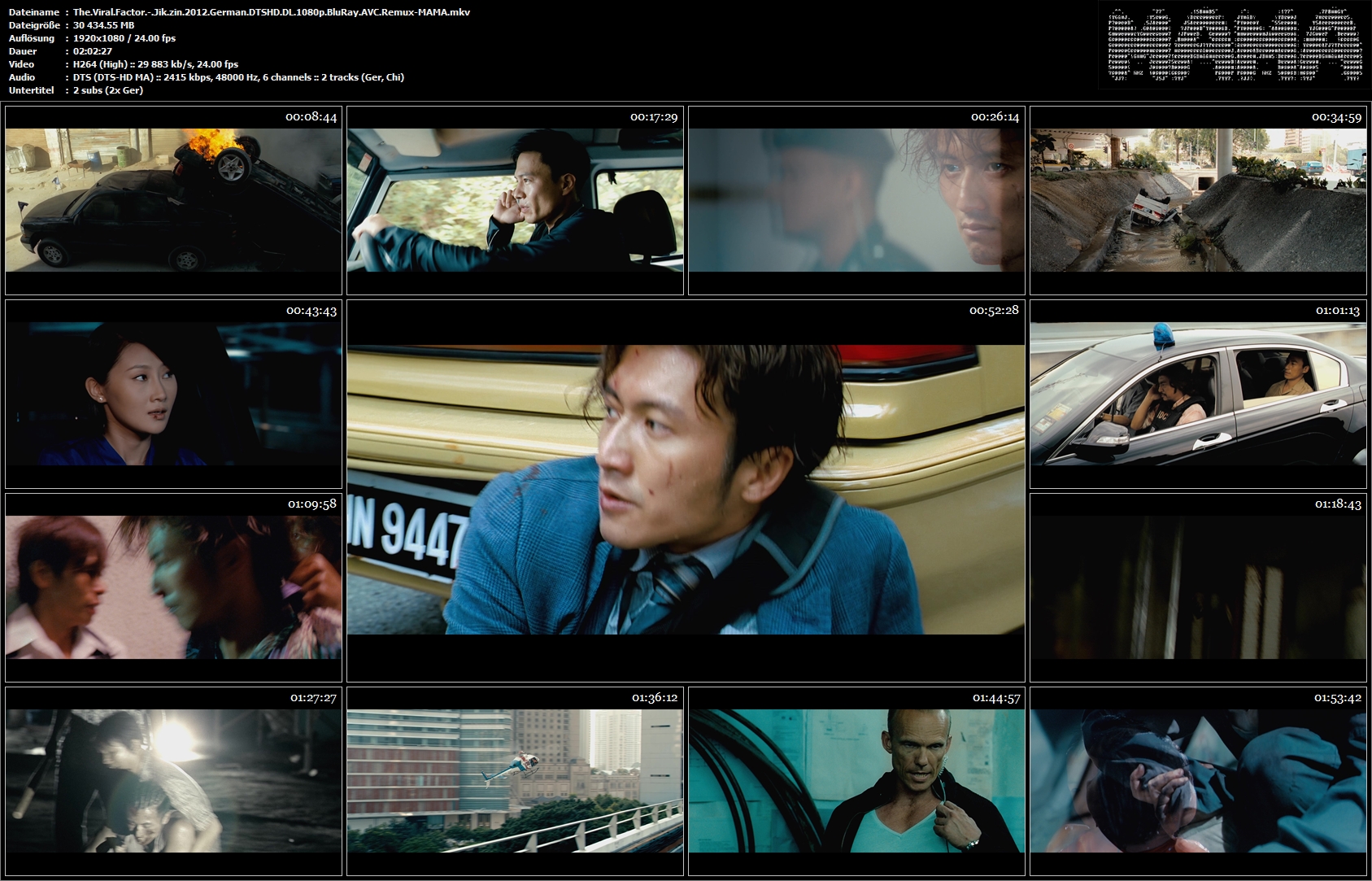
Task: Open the large thumbnail stamped 00:52:28
Action: [686, 491]
